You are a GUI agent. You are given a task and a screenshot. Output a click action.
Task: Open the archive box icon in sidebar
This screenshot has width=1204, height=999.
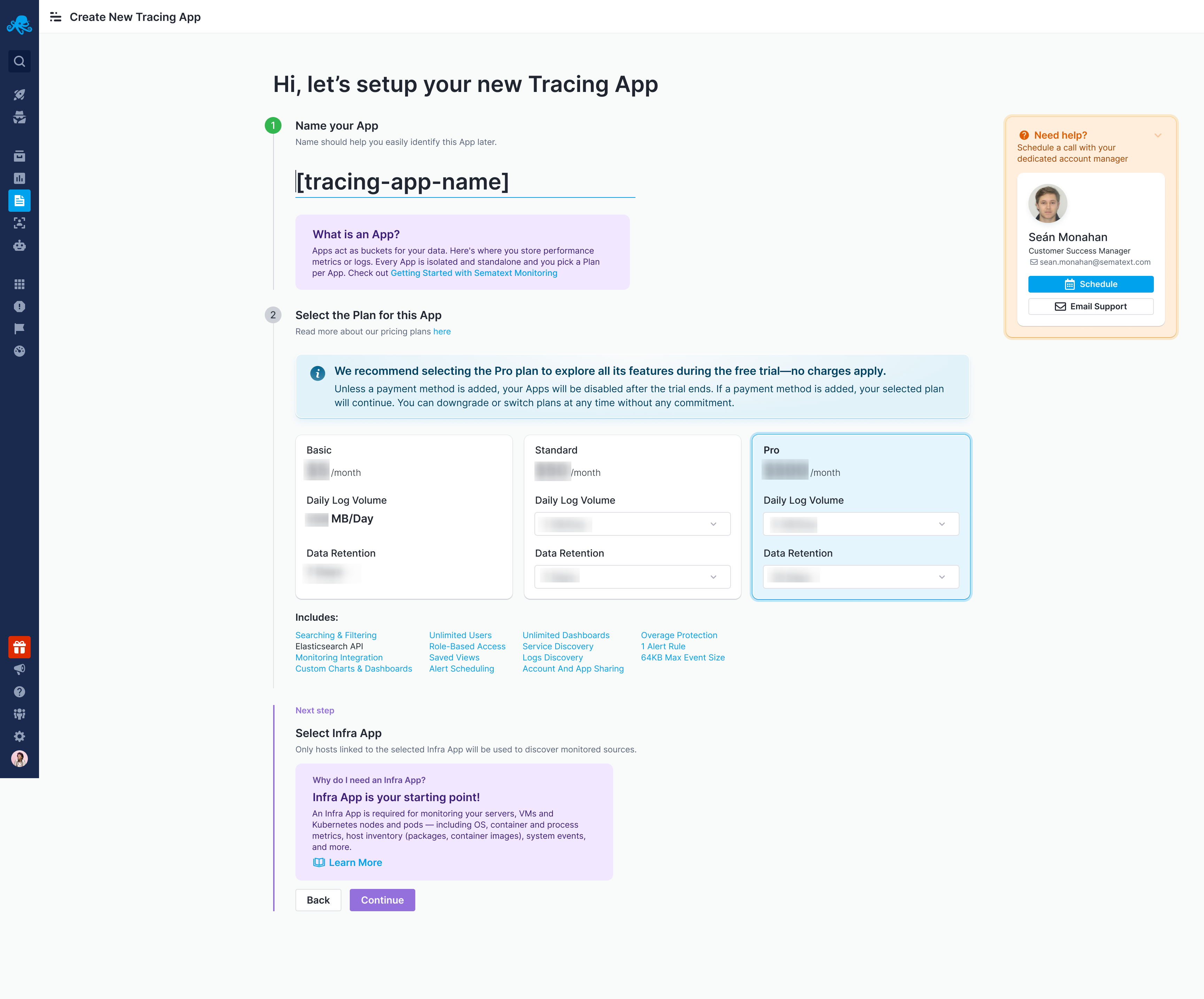[x=20, y=156]
